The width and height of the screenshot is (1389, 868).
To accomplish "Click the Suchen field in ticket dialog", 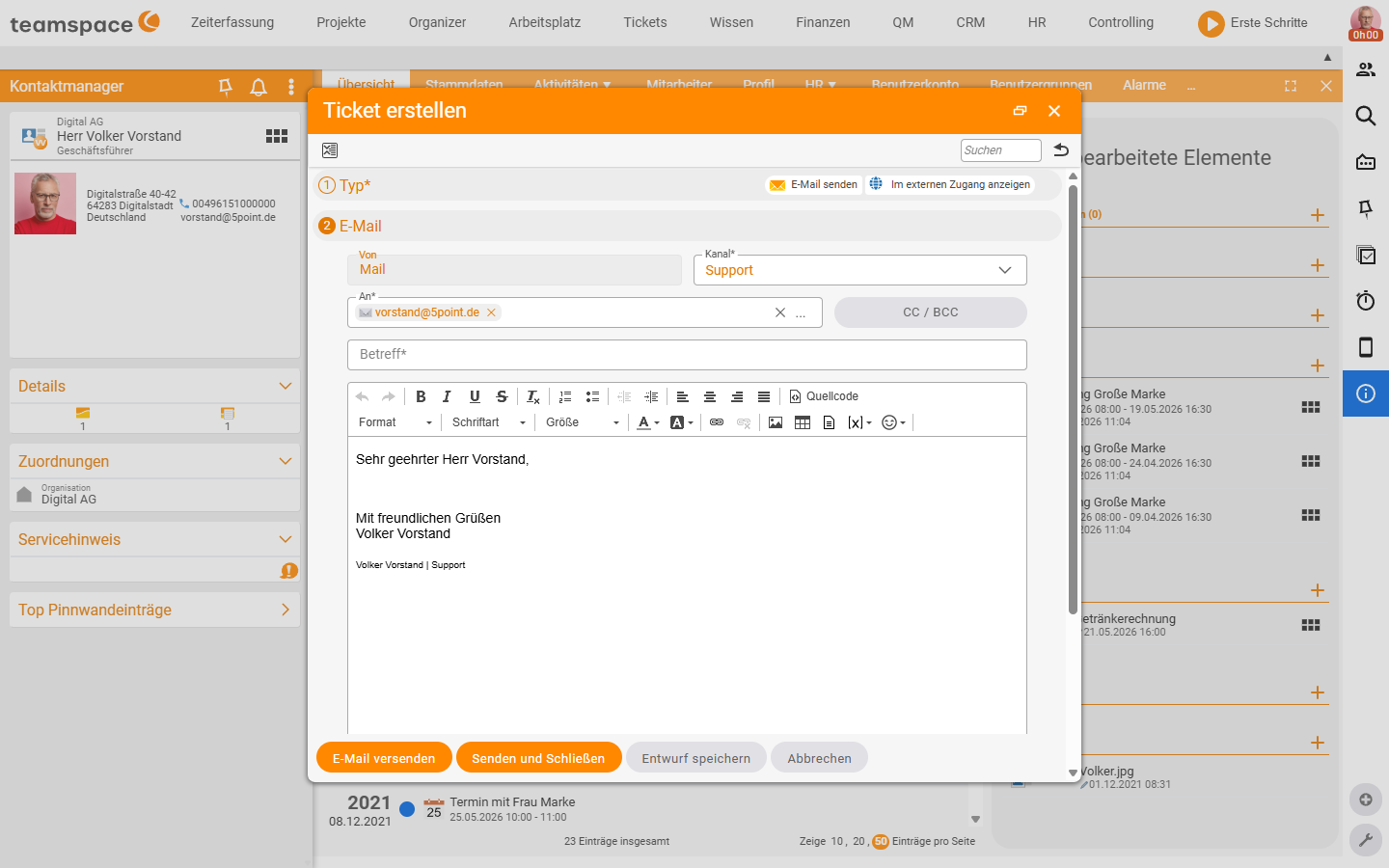I will point(1001,150).
